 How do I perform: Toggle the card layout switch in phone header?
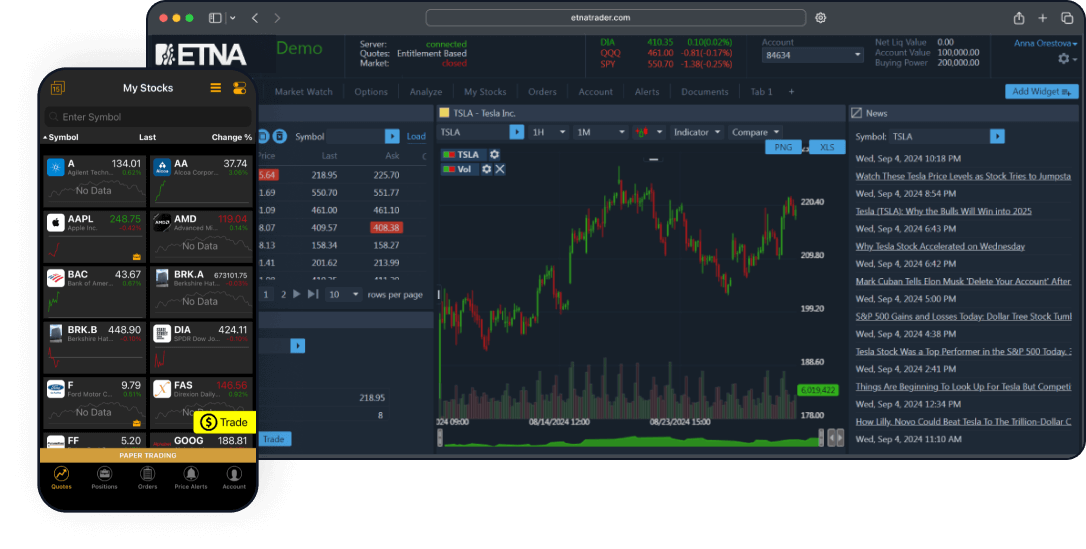[240, 88]
